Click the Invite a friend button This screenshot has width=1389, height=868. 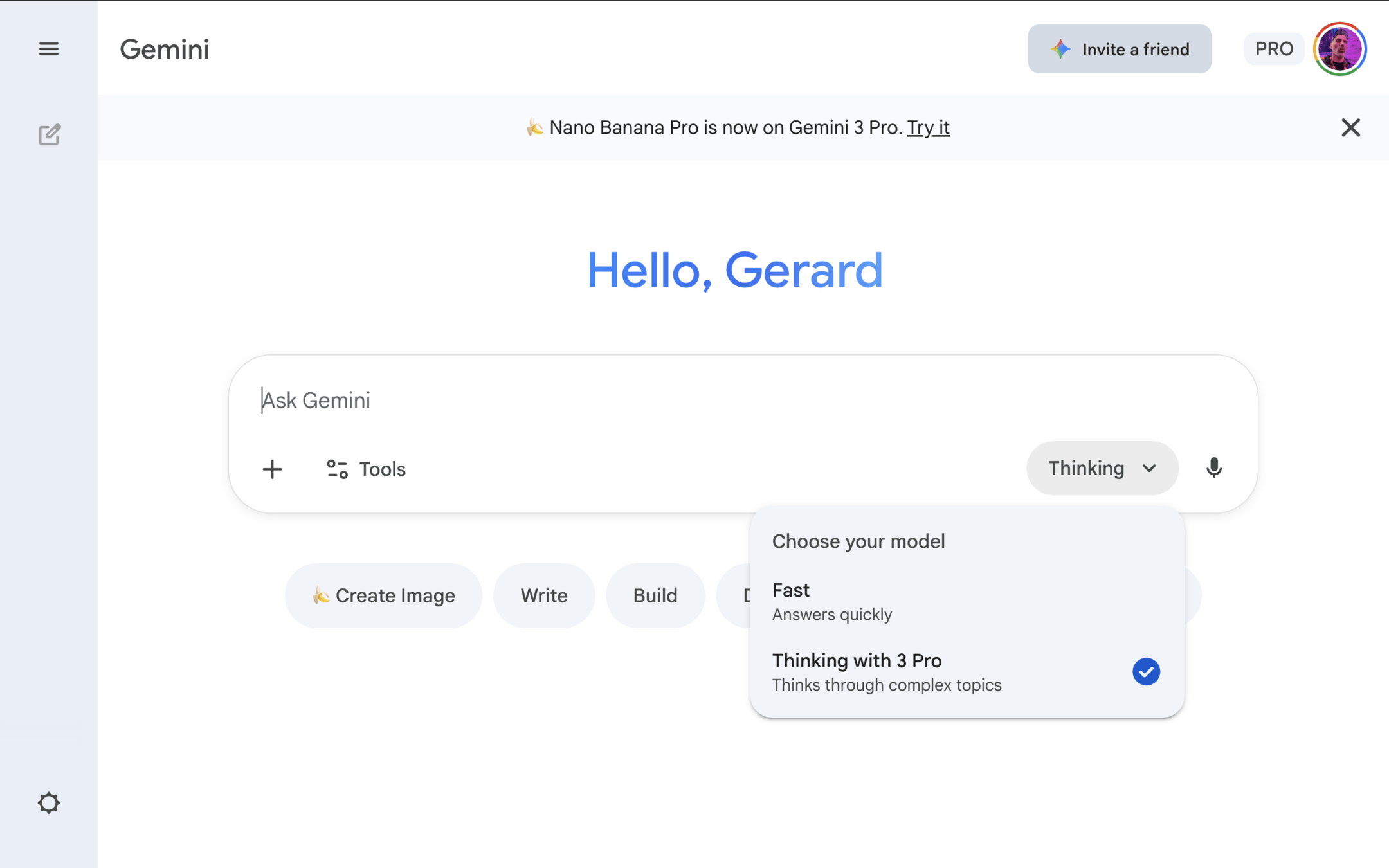point(1119,49)
